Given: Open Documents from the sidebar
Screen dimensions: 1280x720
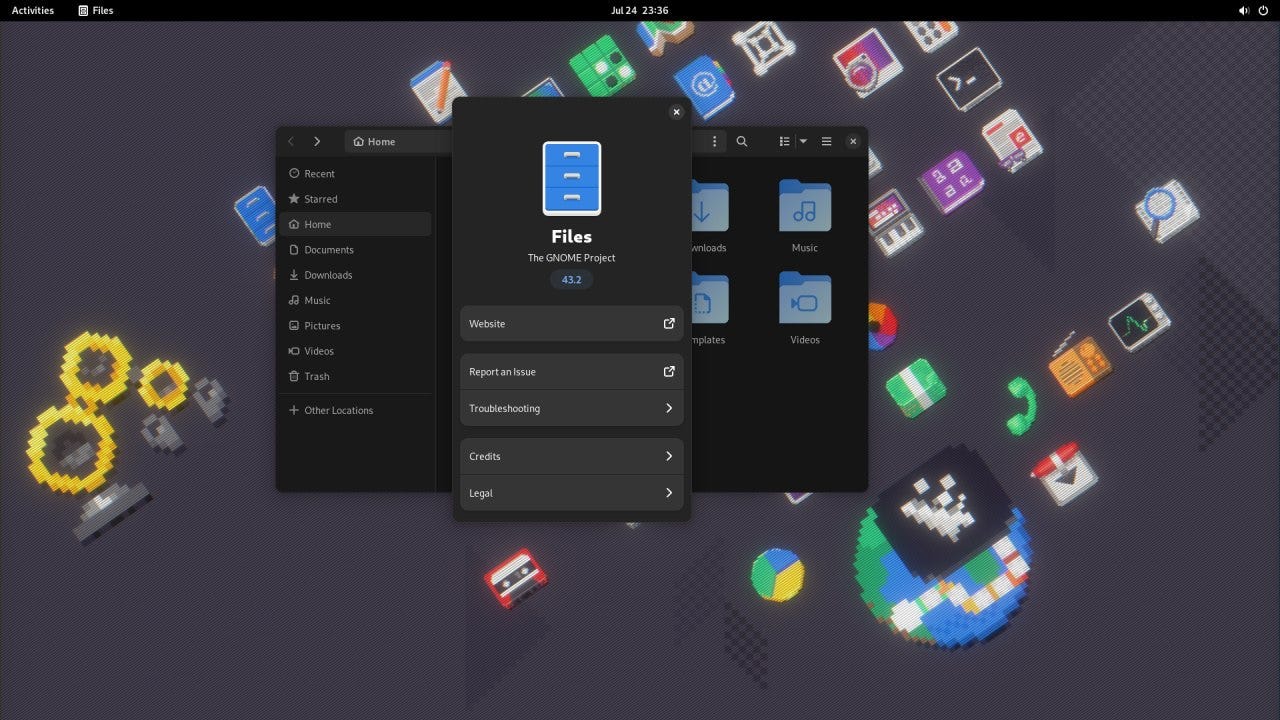Looking at the screenshot, I should pyautogui.click(x=356, y=250).
